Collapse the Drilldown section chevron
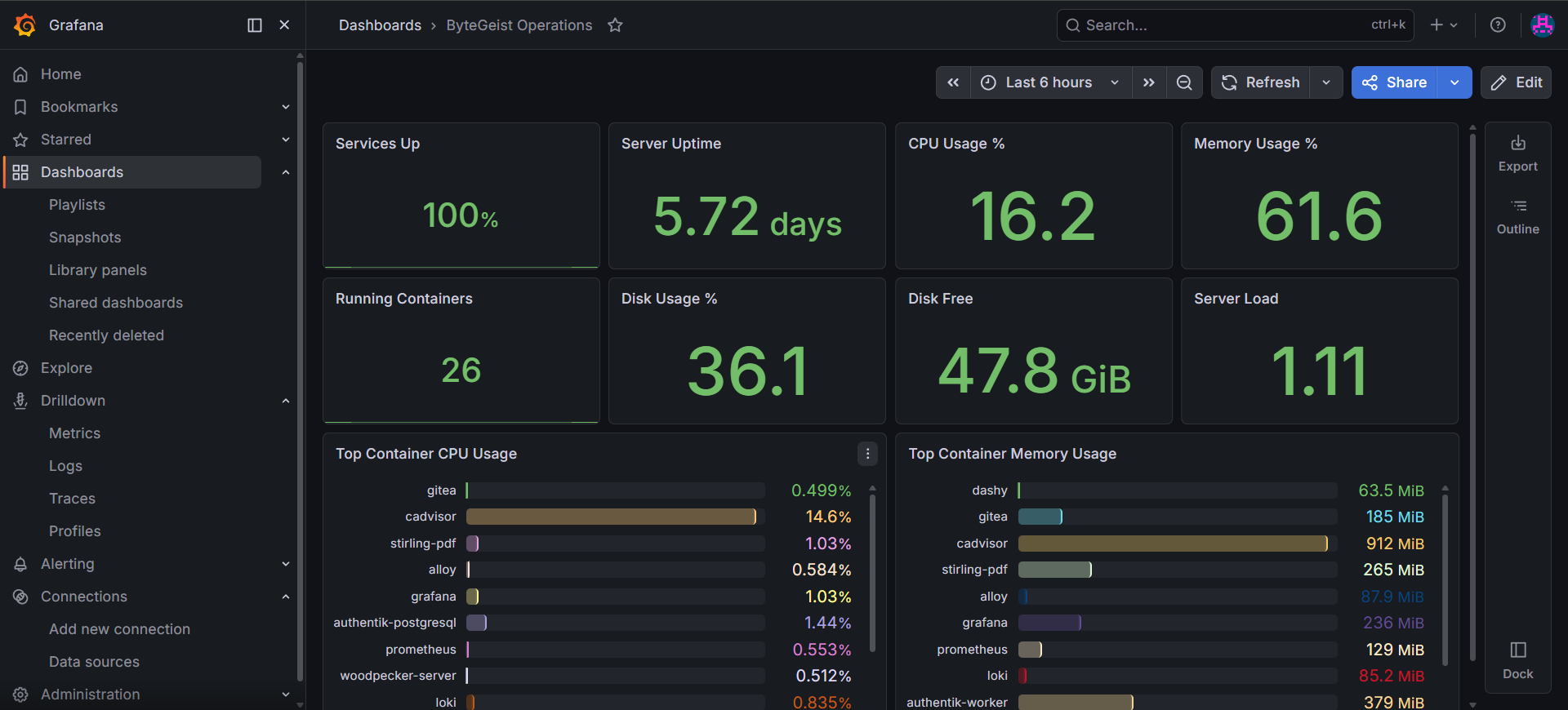Screen dimensions: 1568x710 pos(286,401)
